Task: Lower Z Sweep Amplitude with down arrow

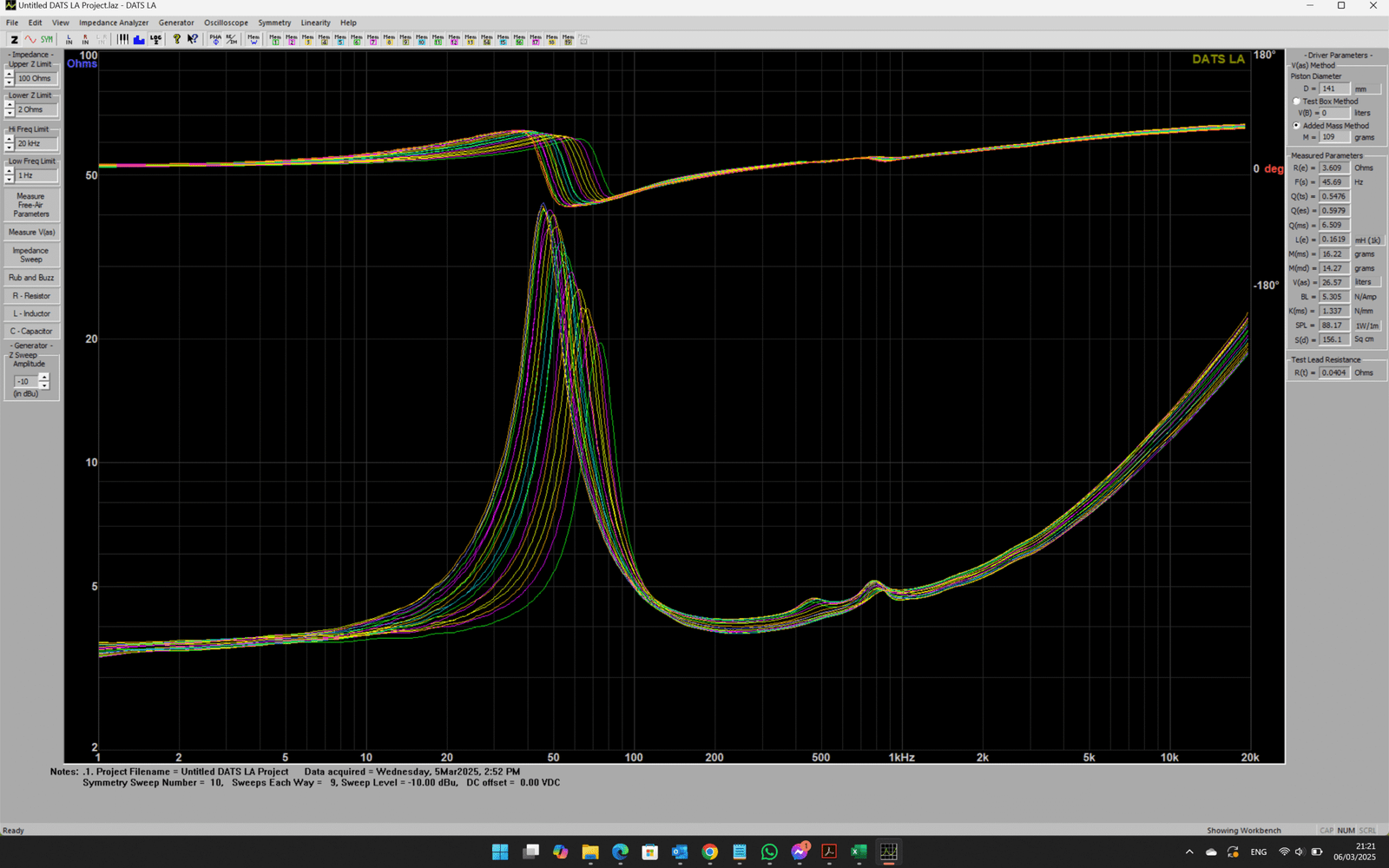Action: click(44, 385)
